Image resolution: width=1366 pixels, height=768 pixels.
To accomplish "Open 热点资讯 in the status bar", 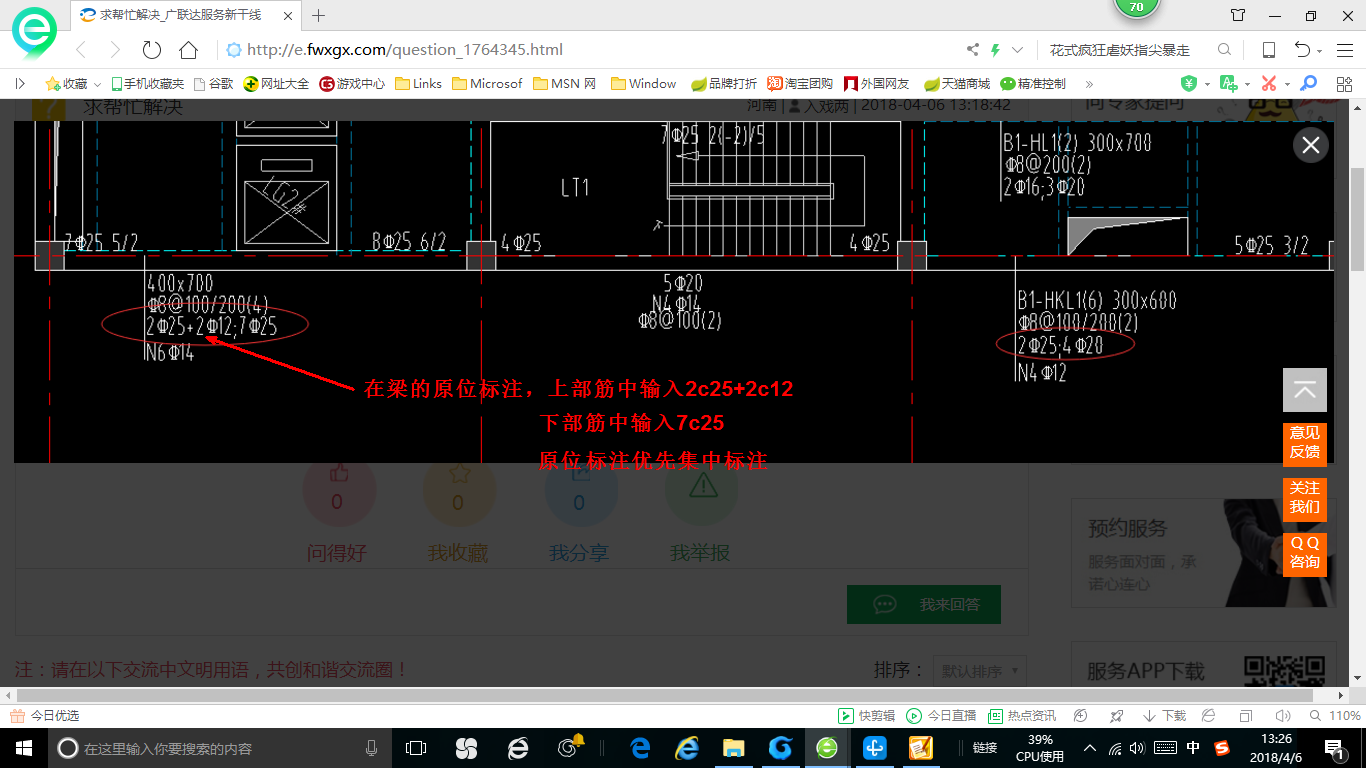I will tap(1022, 716).
